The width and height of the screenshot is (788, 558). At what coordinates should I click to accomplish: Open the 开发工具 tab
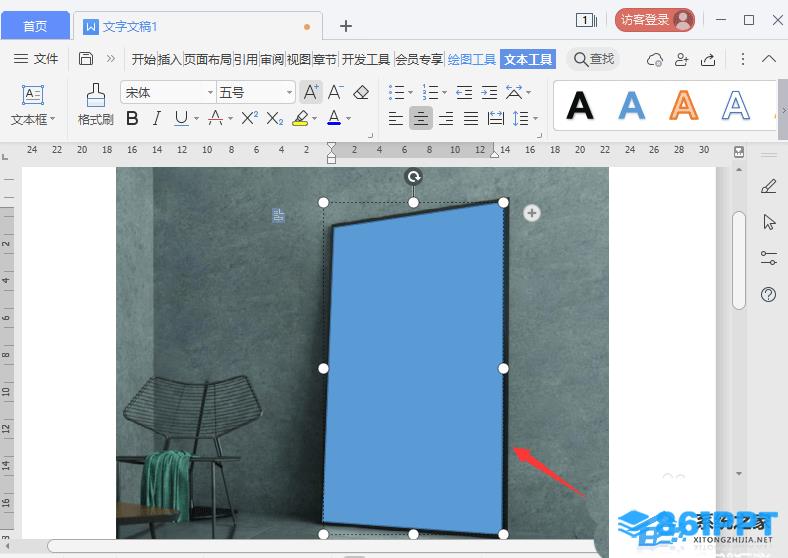click(x=366, y=59)
